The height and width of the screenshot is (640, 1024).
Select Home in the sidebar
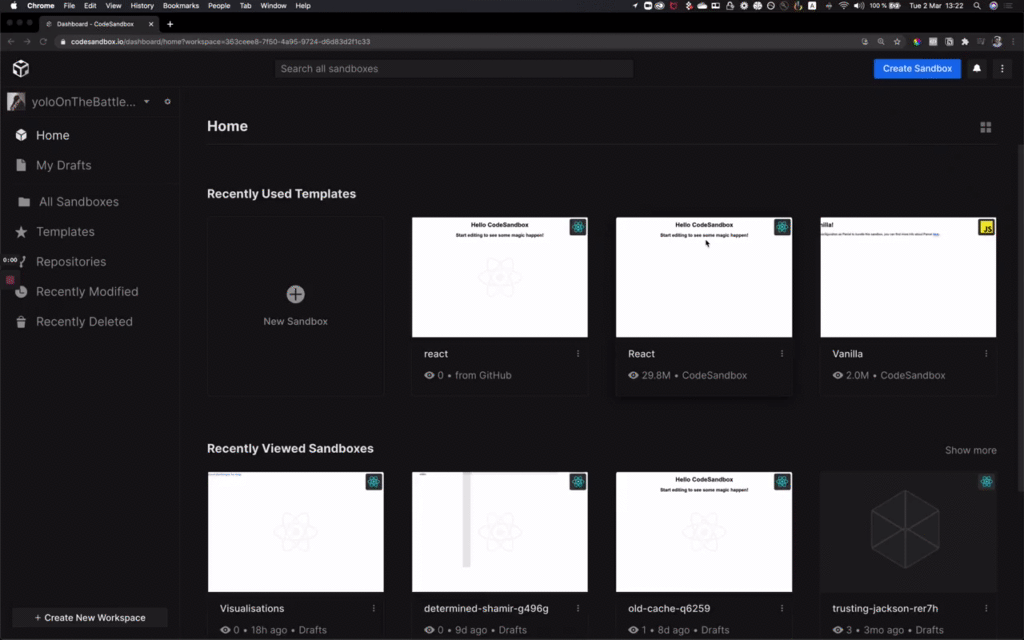tap(55, 135)
